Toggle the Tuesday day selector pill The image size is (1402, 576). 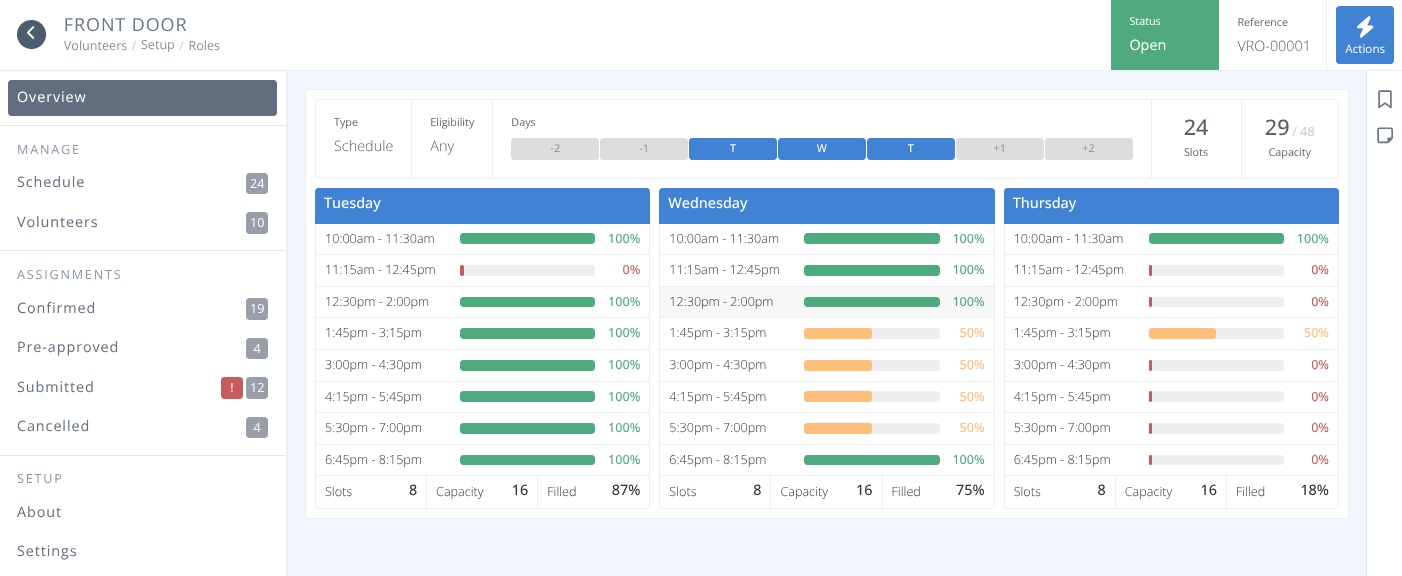pos(732,148)
